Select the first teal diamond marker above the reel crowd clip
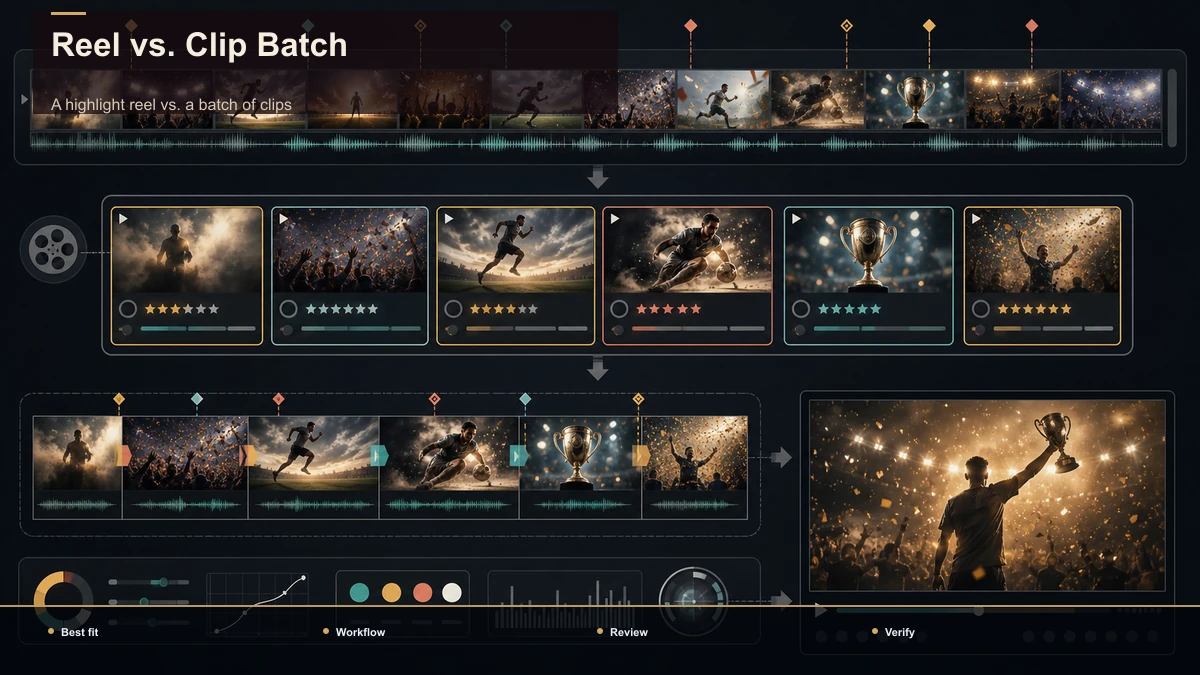 pos(197,399)
